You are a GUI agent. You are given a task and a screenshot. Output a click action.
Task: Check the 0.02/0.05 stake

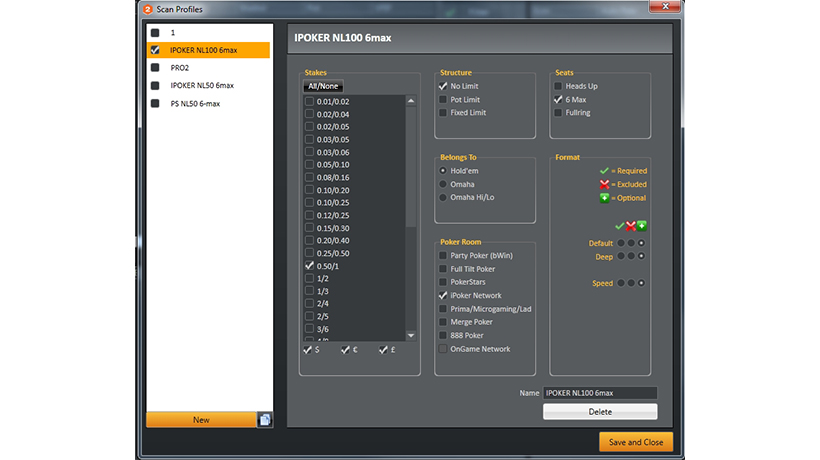[310, 126]
